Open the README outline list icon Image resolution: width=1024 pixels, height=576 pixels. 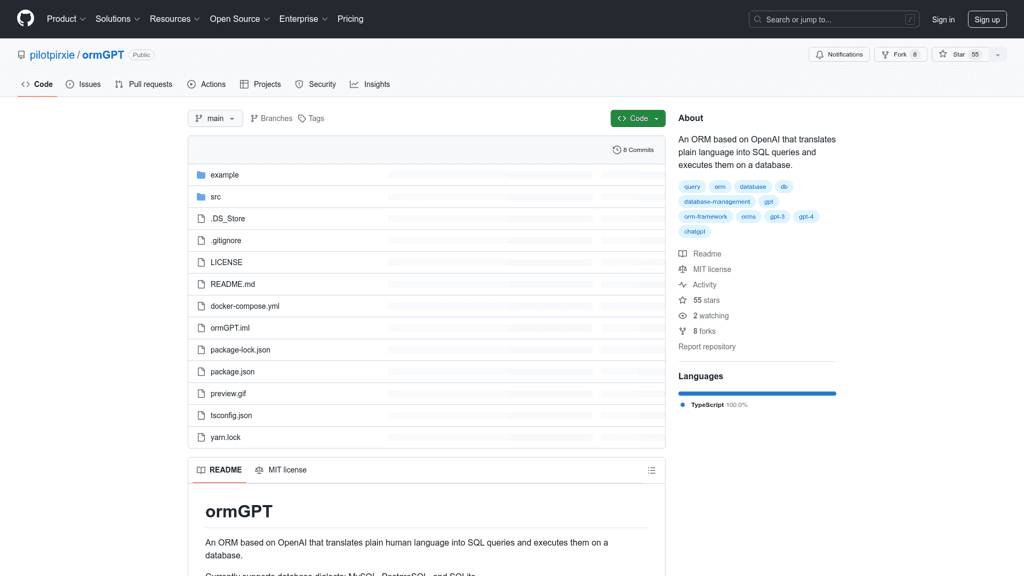click(651, 470)
